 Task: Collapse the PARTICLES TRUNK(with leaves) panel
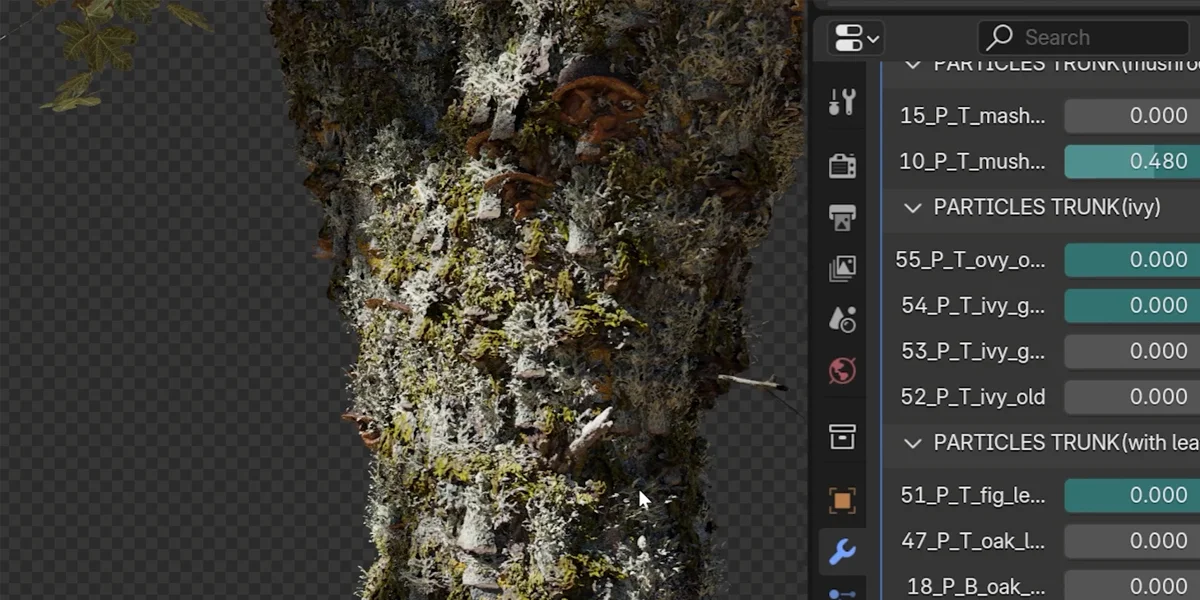pyautogui.click(x=911, y=443)
